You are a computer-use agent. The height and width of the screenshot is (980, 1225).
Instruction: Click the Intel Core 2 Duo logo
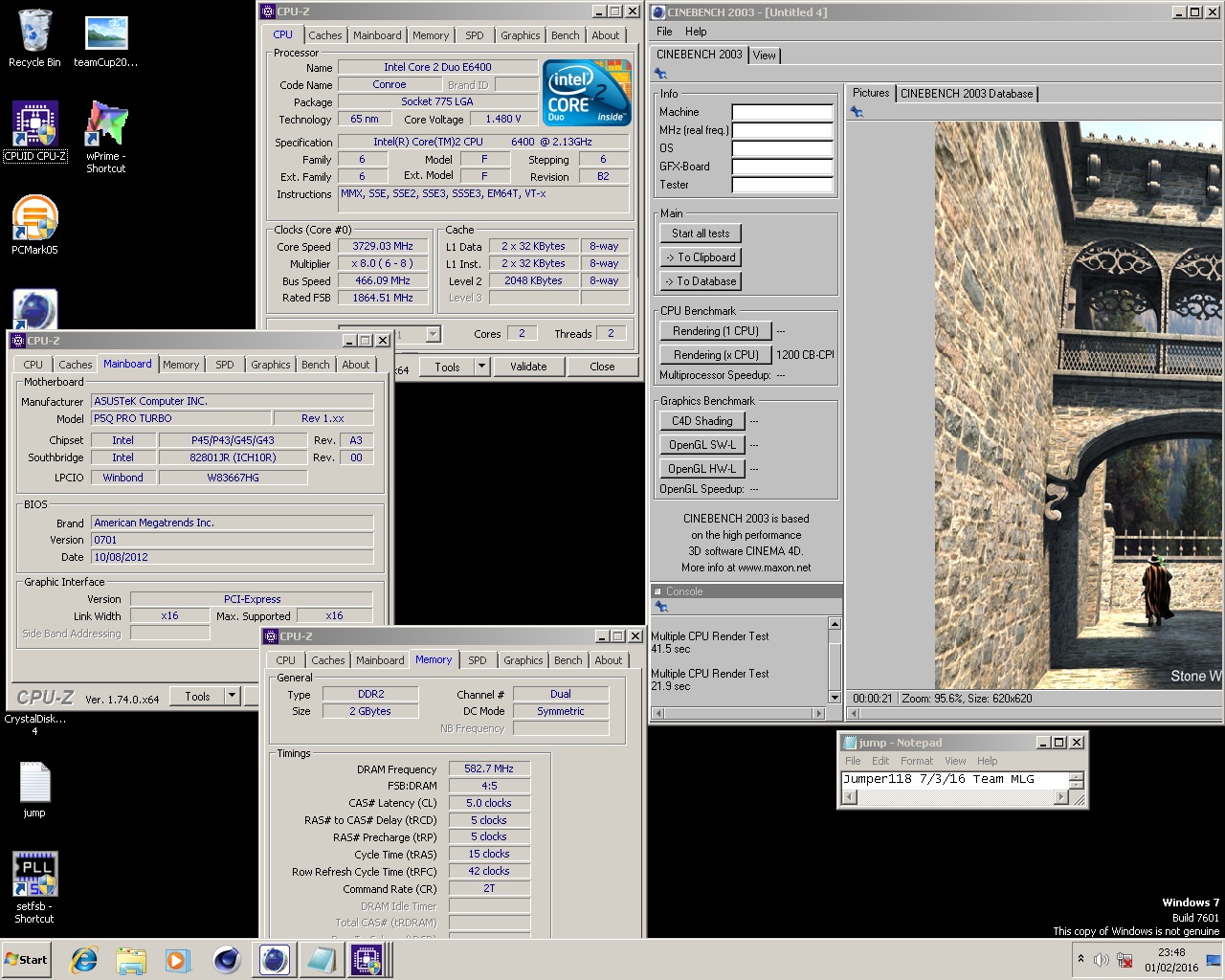click(x=588, y=93)
